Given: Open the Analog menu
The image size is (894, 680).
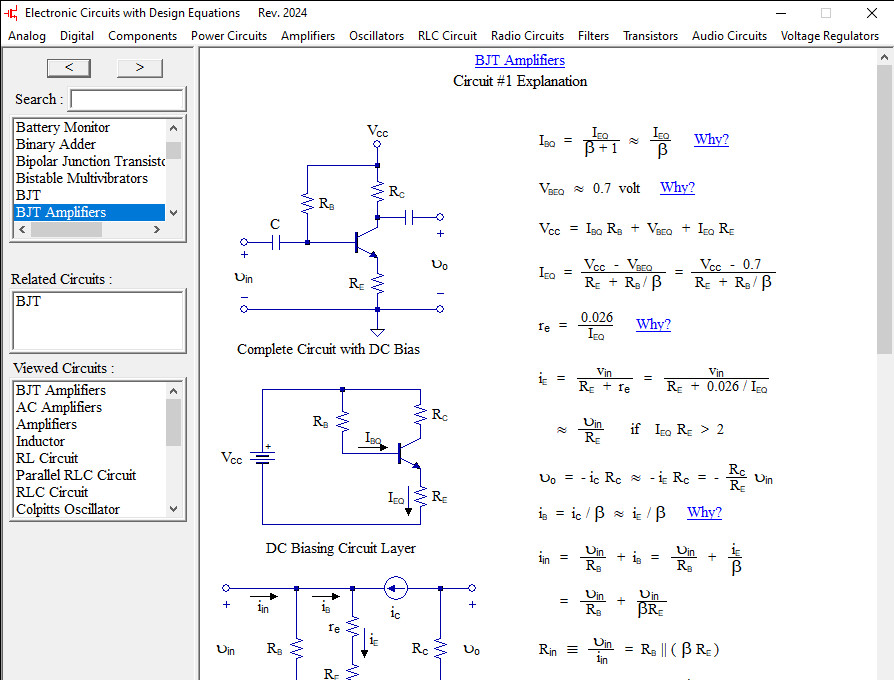Looking at the screenshot, I should (27, 36).
